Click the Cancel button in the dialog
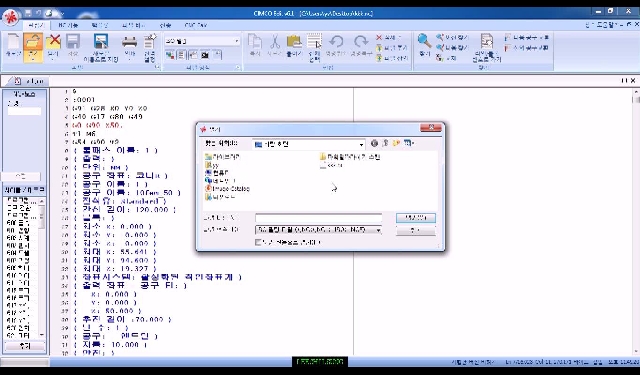The image size is (640, 375). pyautogui.click(x=416, y=231)
